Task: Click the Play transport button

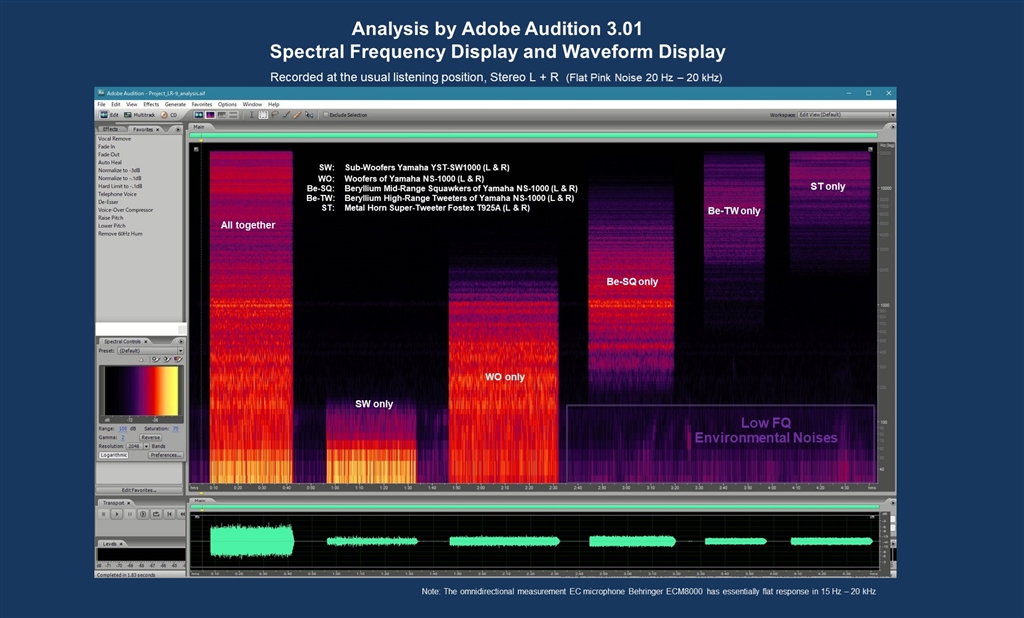Action: click(x=116, y=514)
